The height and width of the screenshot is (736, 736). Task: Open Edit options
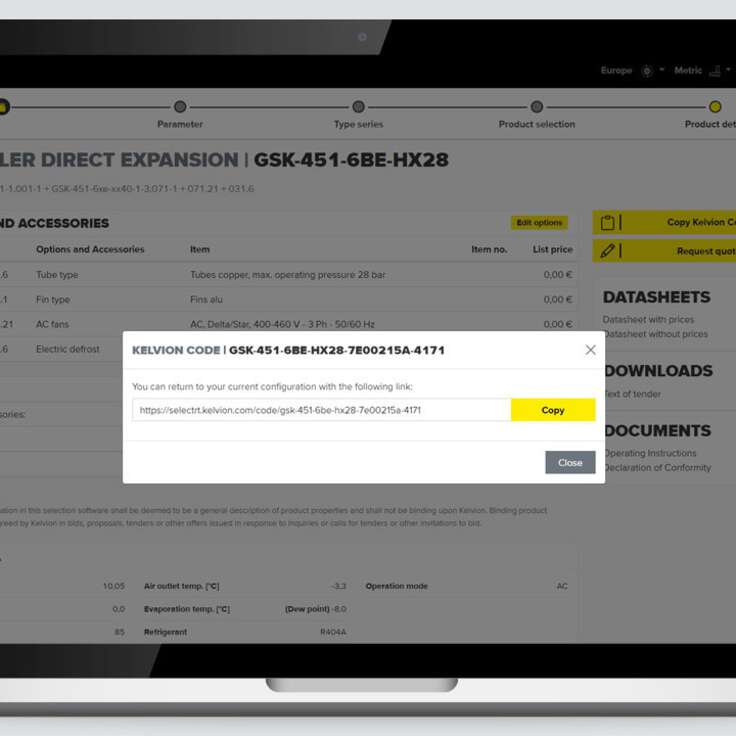539,222
